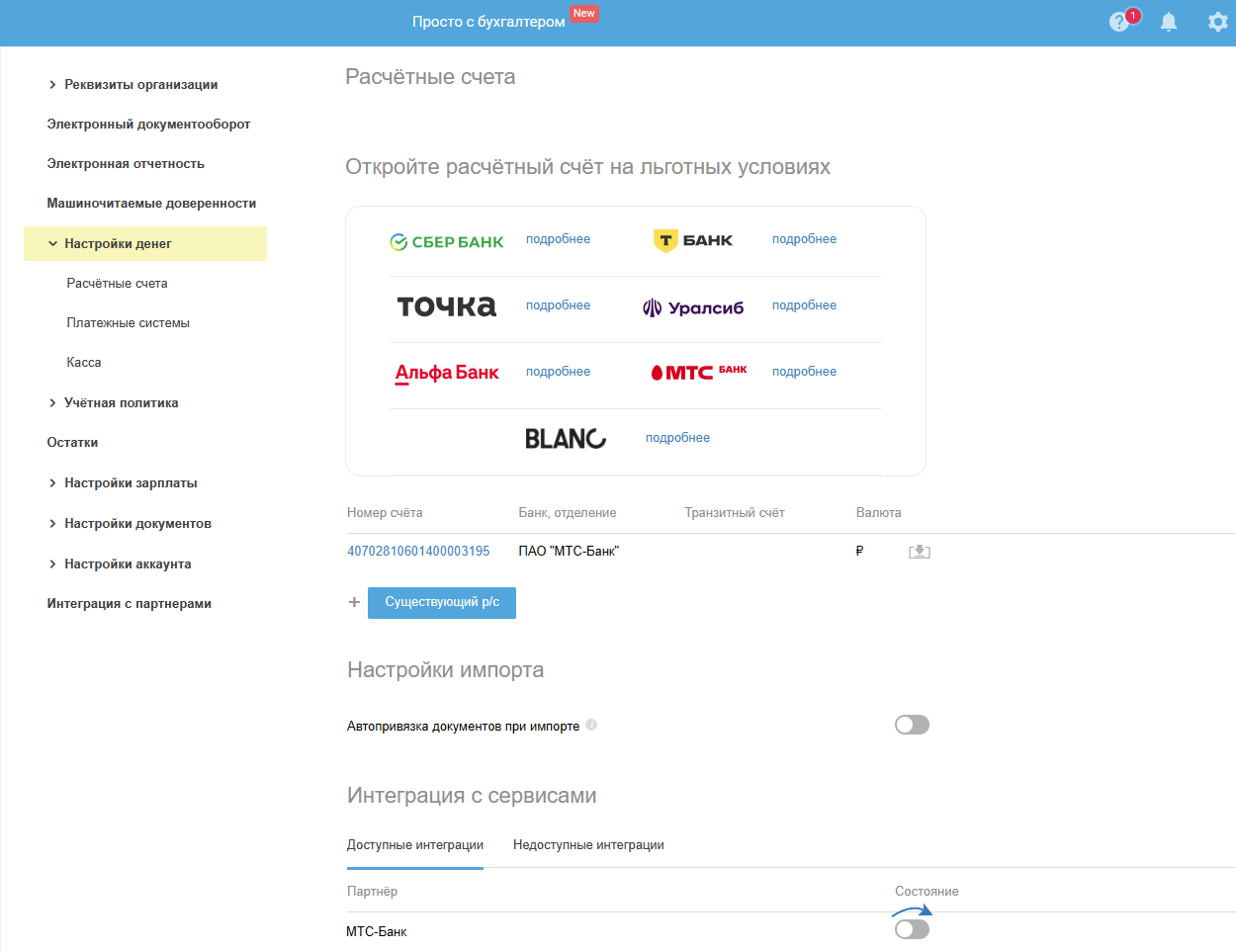The width and height of the screenshot is (1236, 952).
Task: Click the Просто с бухгалтером header link
Action: (488, 22)
